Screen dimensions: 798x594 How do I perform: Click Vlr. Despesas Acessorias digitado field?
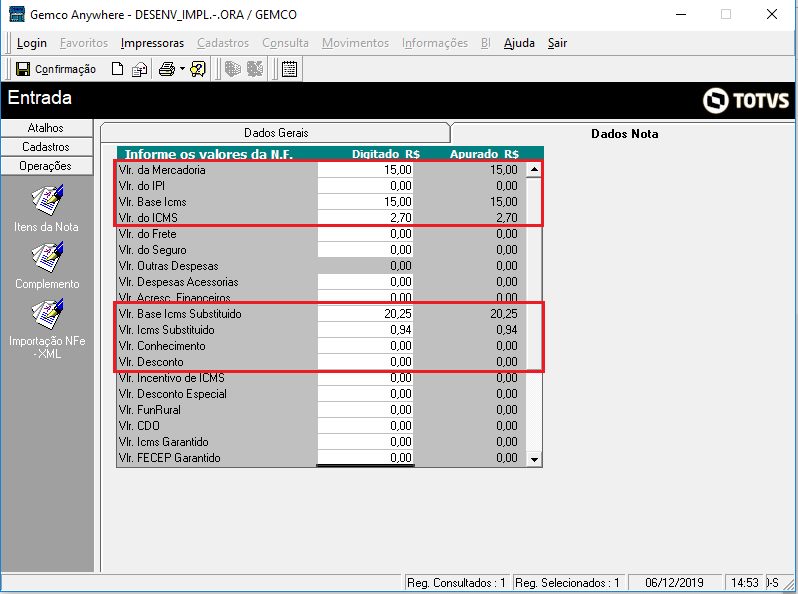[365, 282]
